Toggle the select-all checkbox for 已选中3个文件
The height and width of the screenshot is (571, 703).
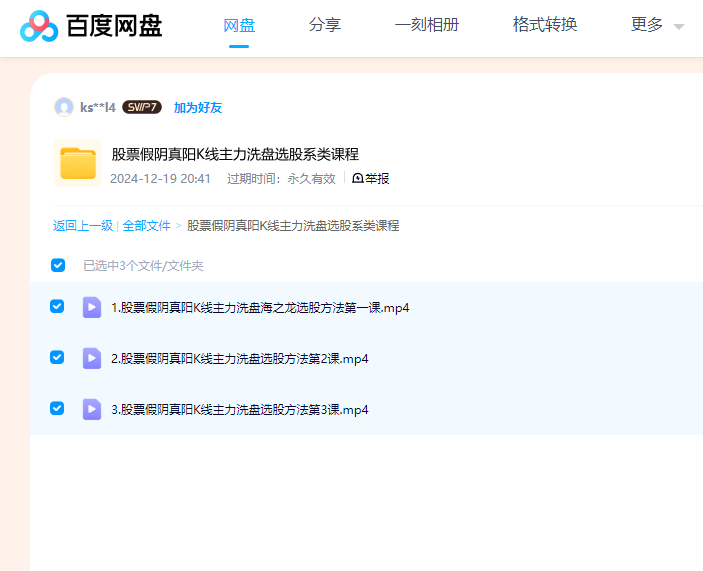58,265
